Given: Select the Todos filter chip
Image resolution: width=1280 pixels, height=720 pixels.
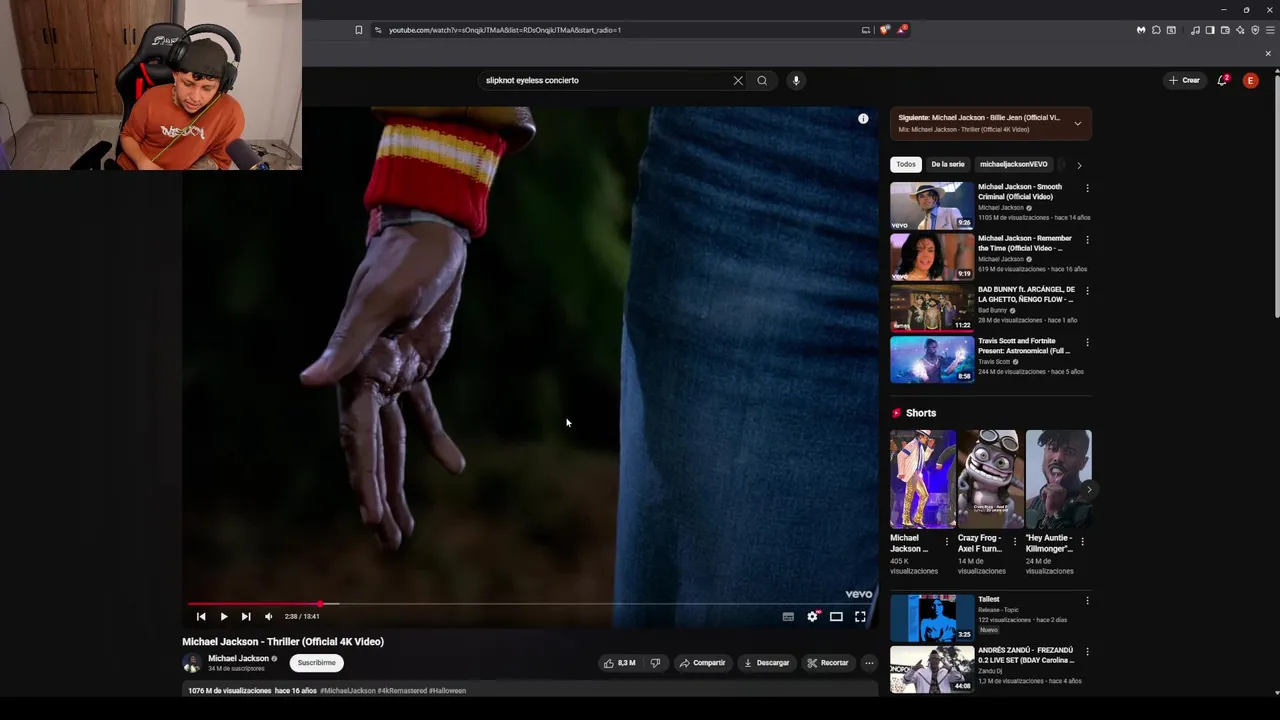Looking at the screenshot, I should (x=906, y=164).
